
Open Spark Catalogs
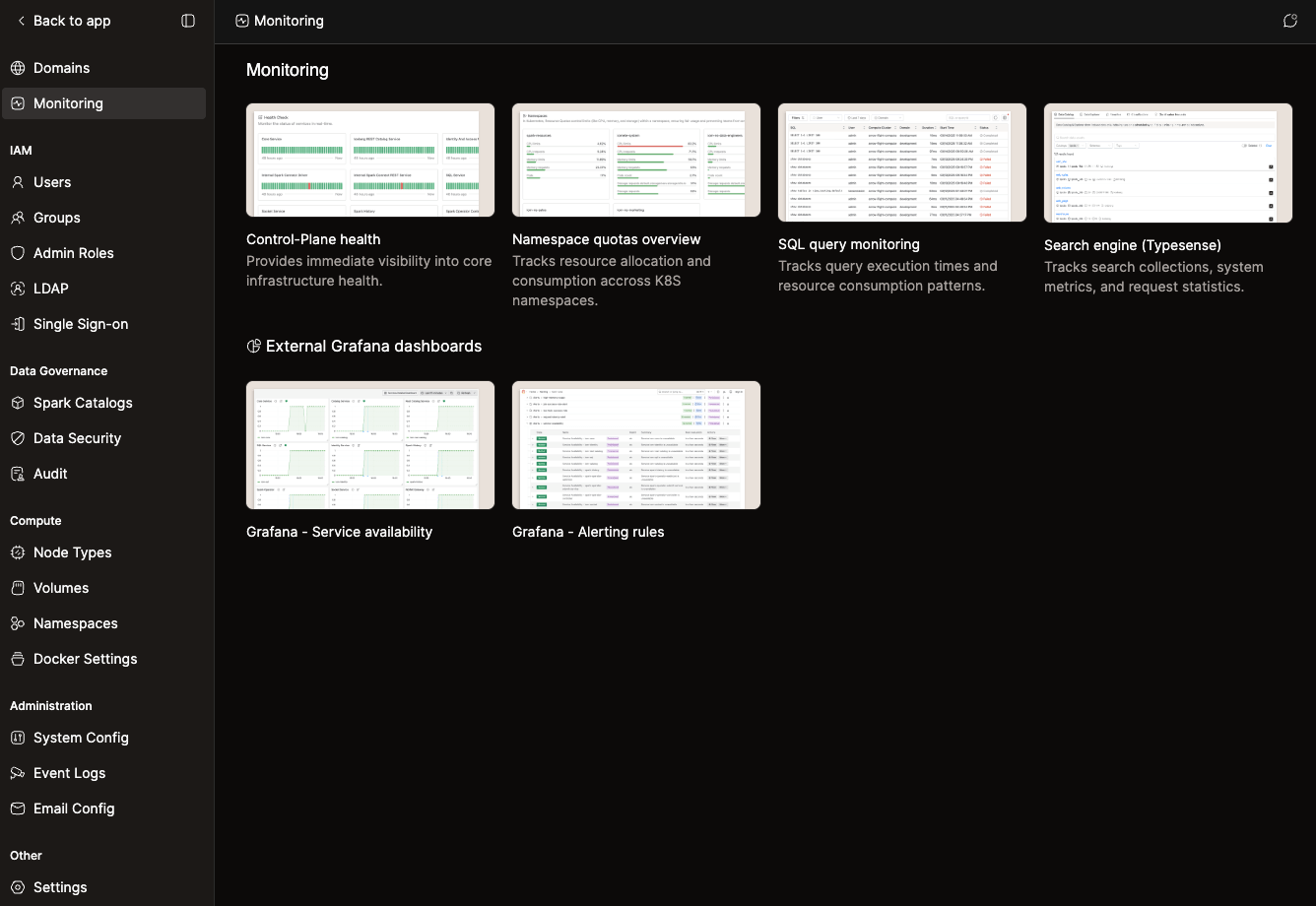coord(103,403)
